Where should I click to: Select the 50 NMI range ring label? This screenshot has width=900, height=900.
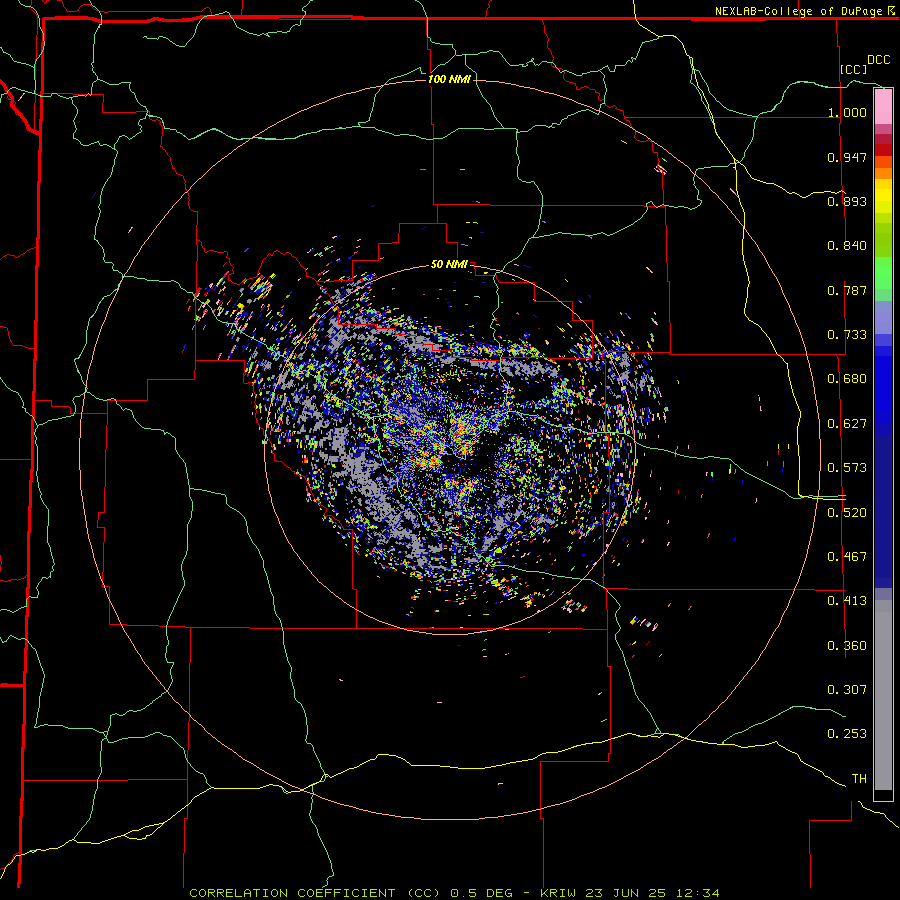[x=449, y=264]
